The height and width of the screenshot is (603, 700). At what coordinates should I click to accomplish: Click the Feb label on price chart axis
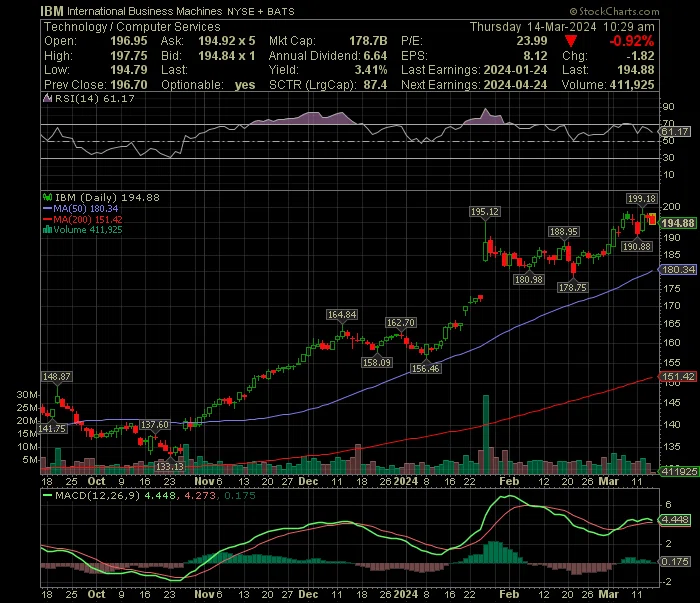click(509, 481)
